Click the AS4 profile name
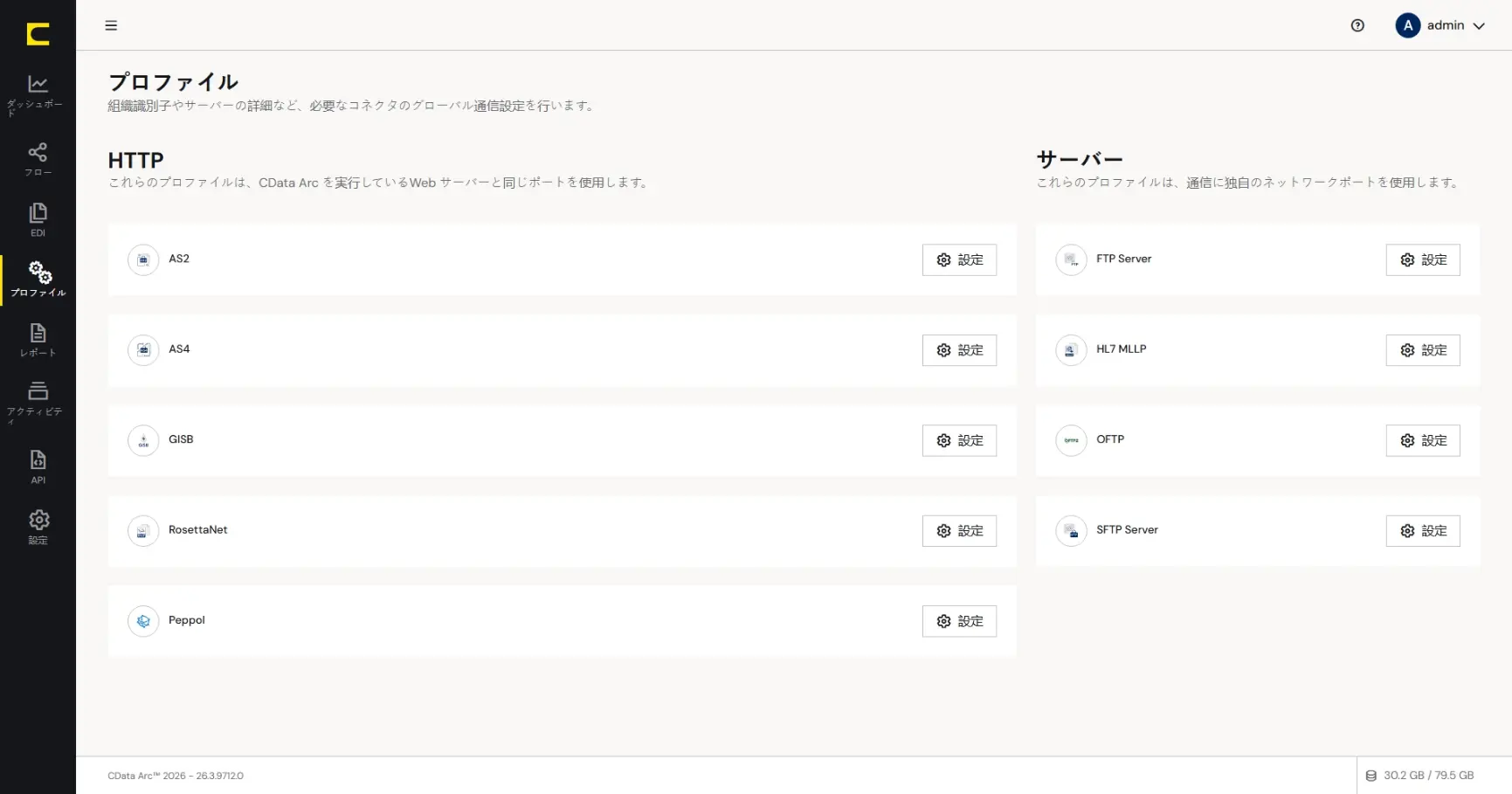Screen dimensions: 1512x794 point(179,349)
